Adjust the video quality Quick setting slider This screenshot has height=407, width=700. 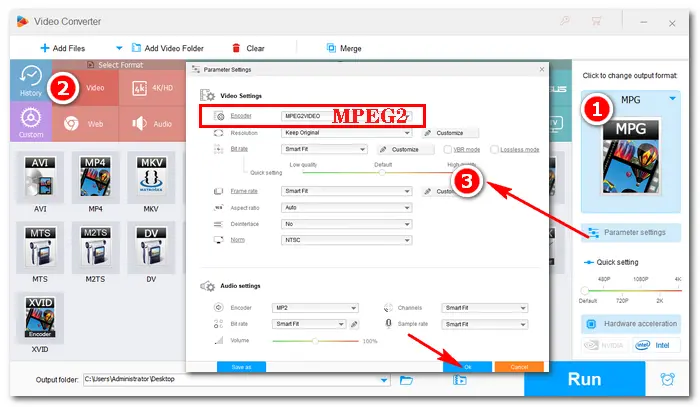click(382, 173)
